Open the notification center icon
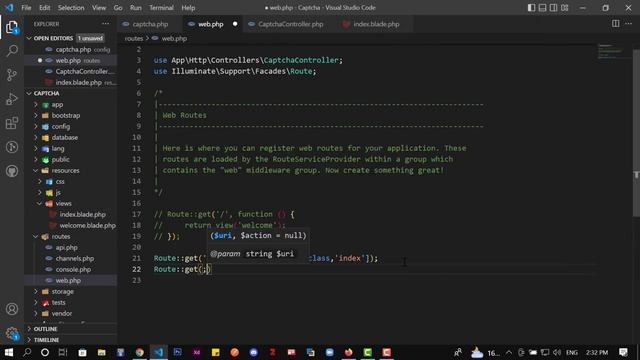 tap(623, 352)
